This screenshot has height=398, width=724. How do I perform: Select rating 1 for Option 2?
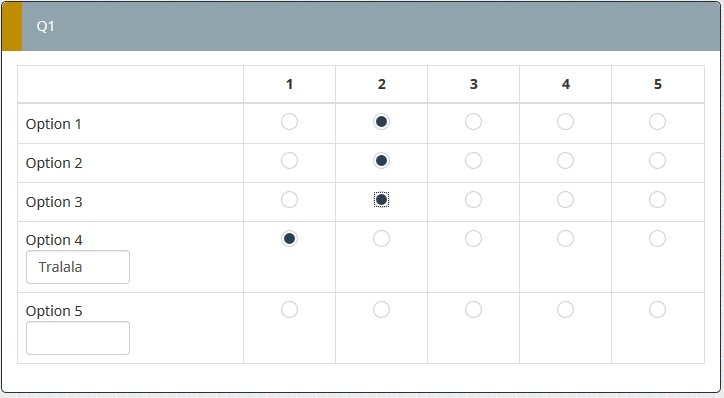tap(289, 161)
